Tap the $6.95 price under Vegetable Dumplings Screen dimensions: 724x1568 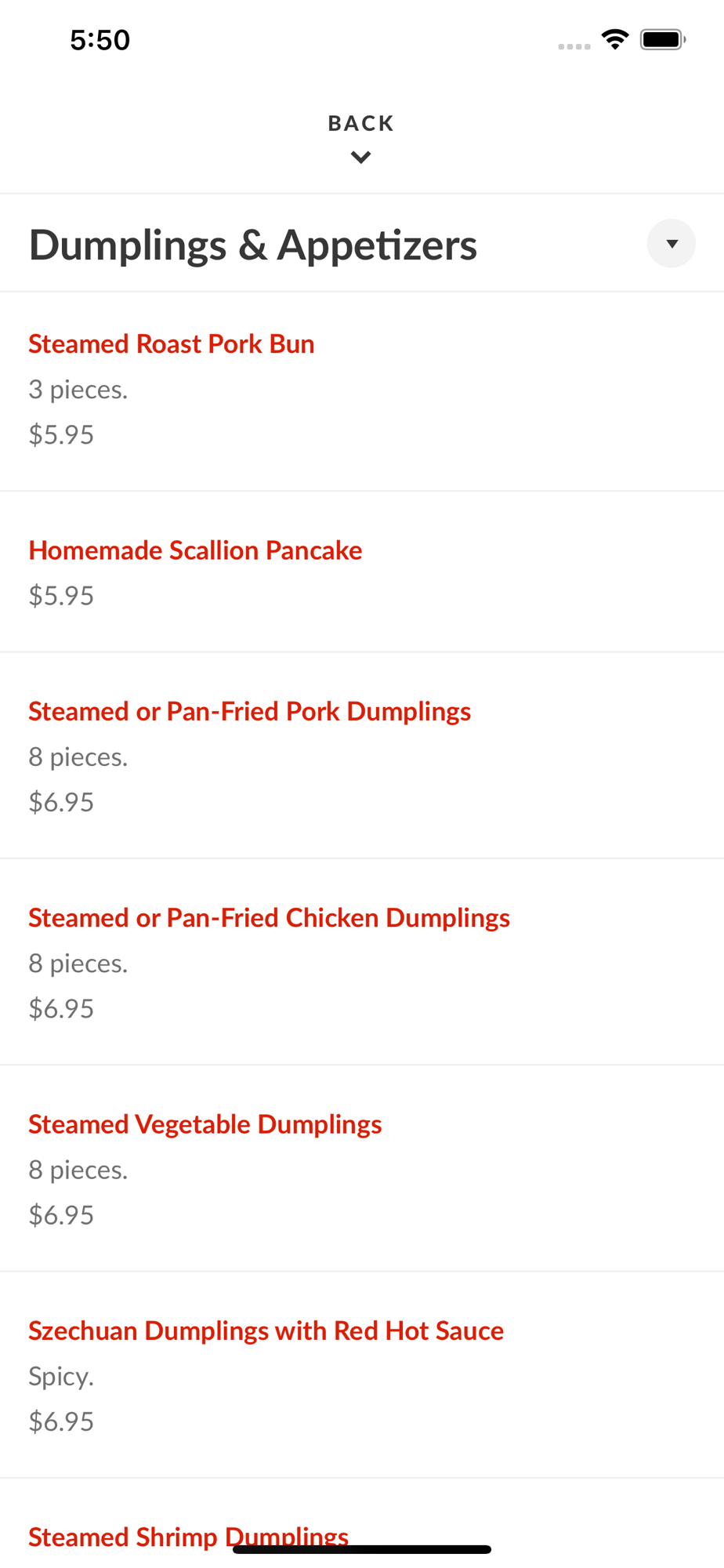(x=61, y=1215)
